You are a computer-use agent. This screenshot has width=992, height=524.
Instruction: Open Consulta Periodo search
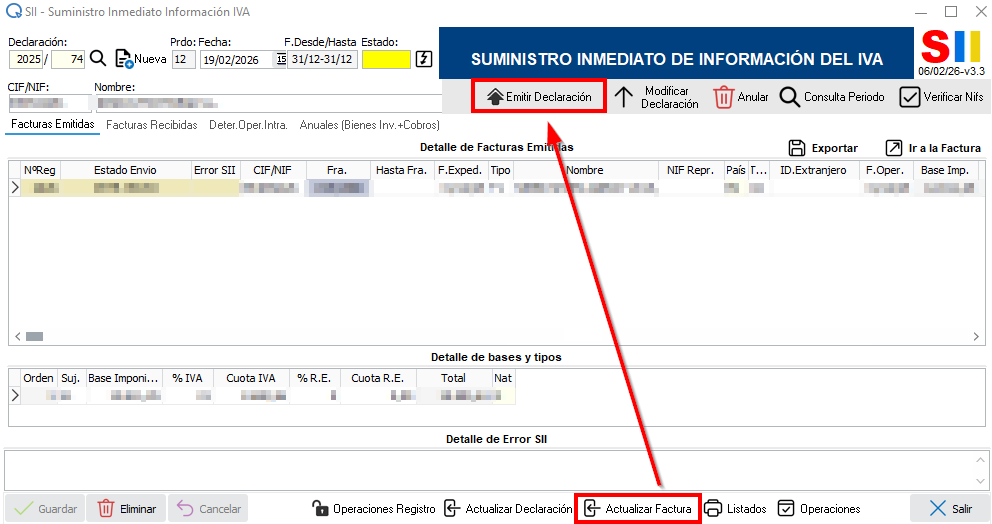point(832,97)
